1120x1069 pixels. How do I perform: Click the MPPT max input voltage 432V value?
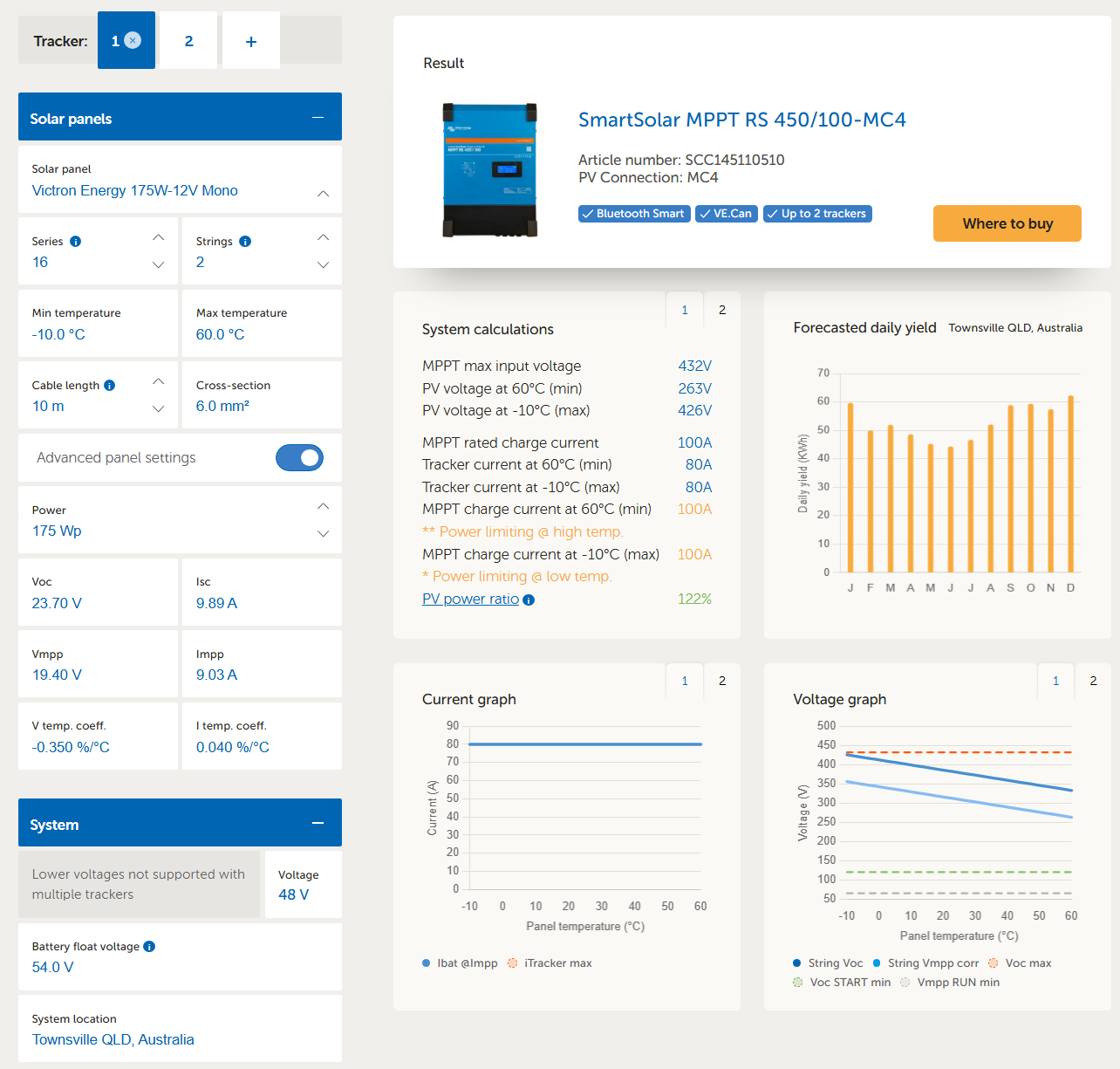695,367
